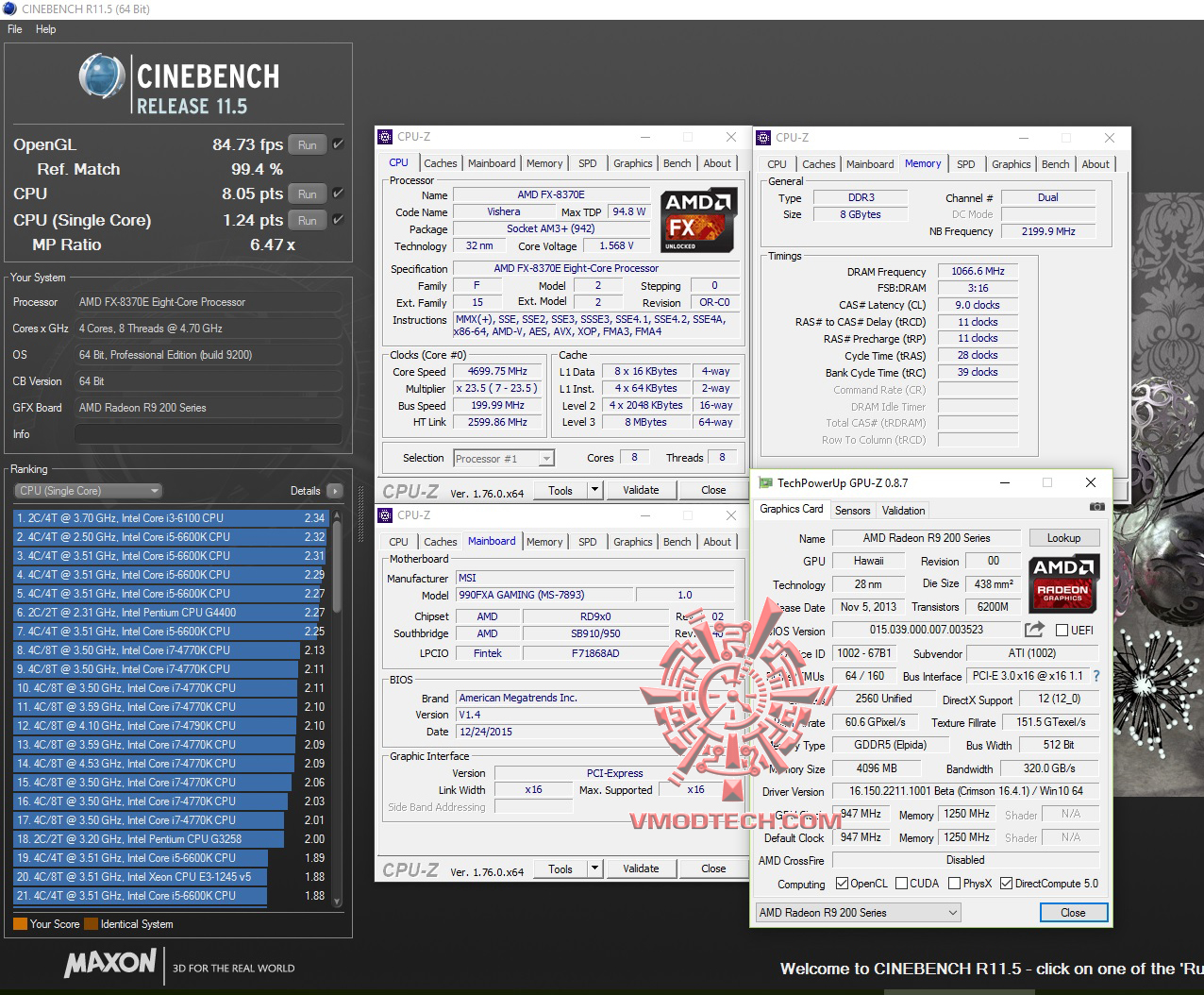Click the Ranking Details arrow icon
The width and height of the screenshot is (1204, 995).
click(334, 491)
